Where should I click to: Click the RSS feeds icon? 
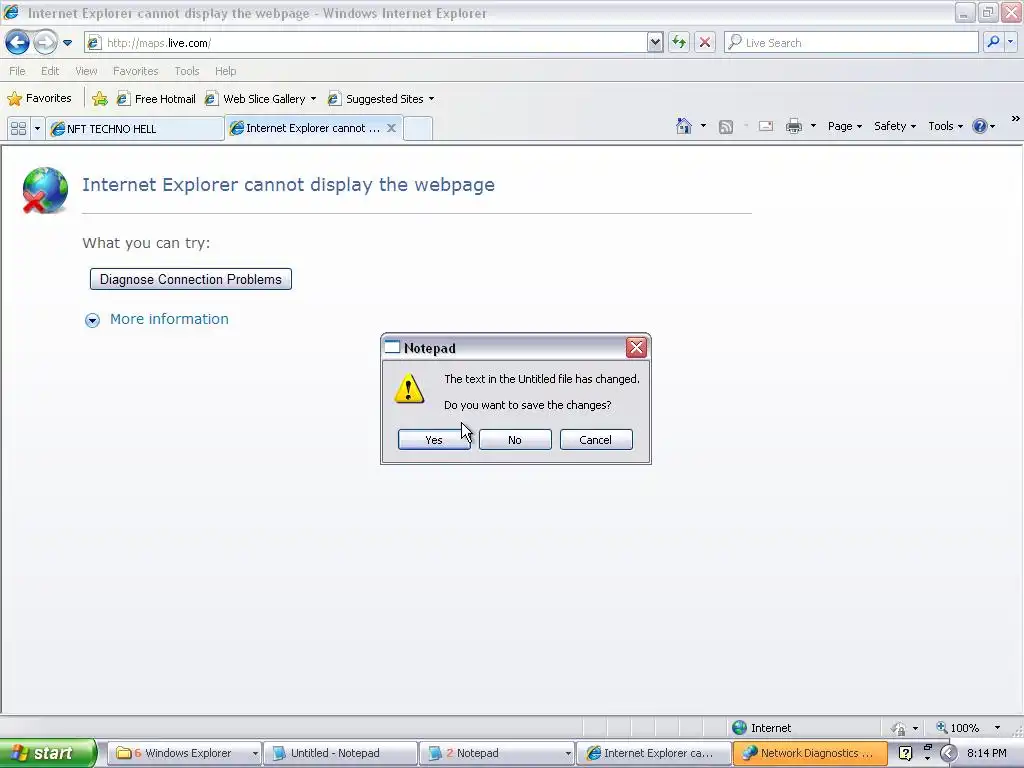(726, 127)
